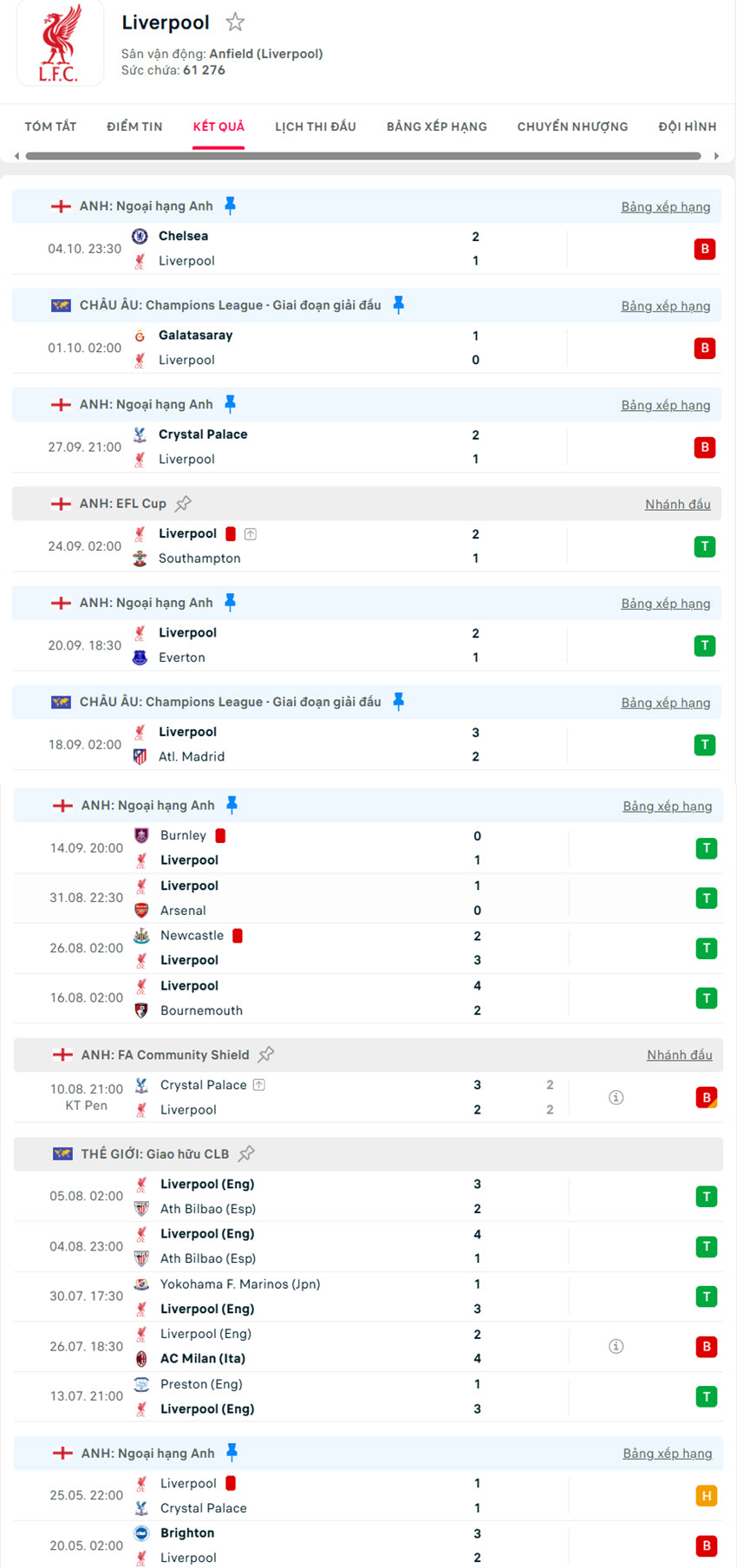Pin the Giao hữu CLB friendlies section
The image size is (737, 1568).
point(247,1153)
